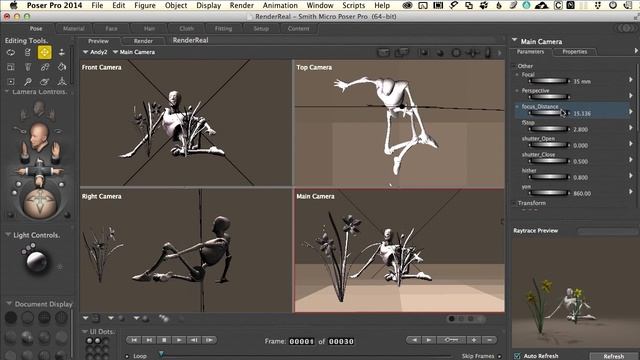The height and width of the screenshot is (360, 640).
Task: Click the shaded sphere icon in preview toolbar
Action: [440, 53]
